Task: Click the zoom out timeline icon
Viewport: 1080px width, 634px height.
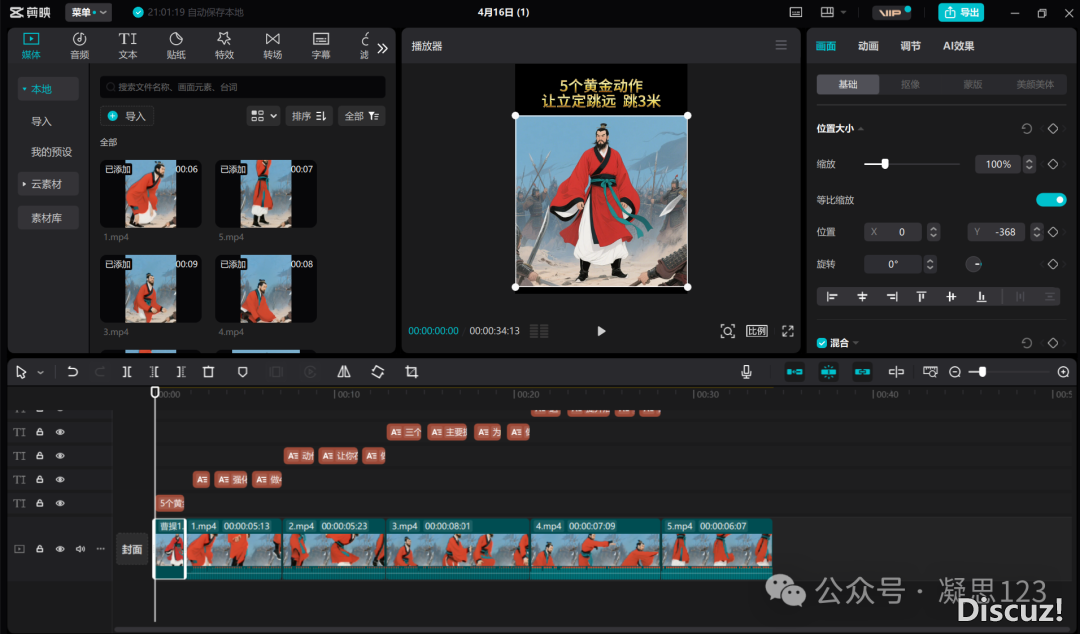Action: [955, 372]
